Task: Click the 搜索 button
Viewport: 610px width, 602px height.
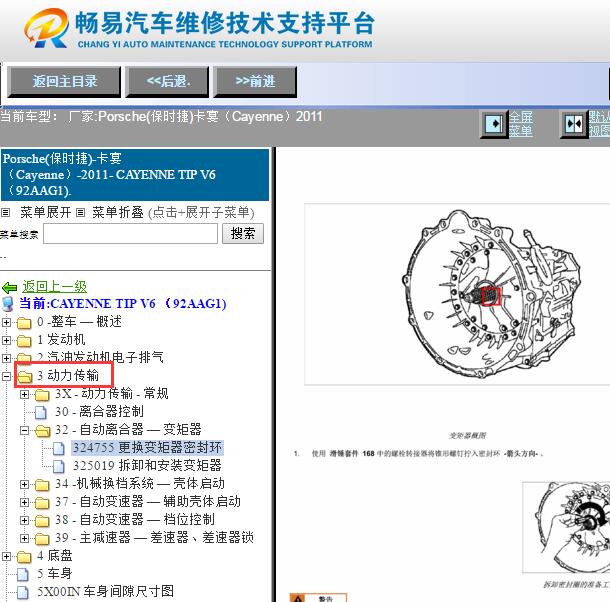Action: [243, 233]
